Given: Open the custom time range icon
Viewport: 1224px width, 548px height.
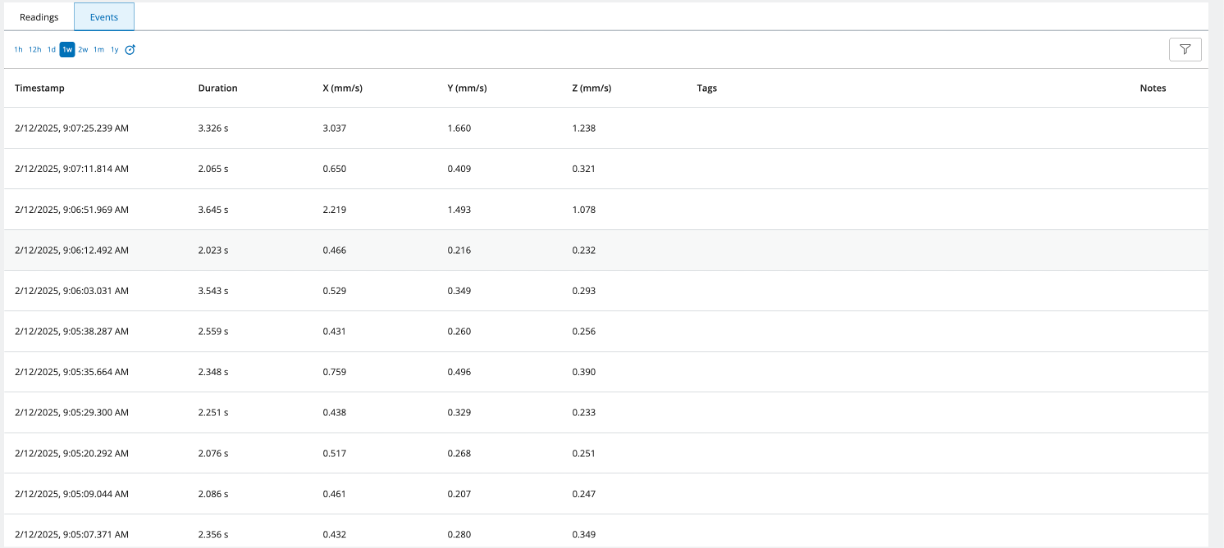Looking at the screenshot, I should 130,49.
